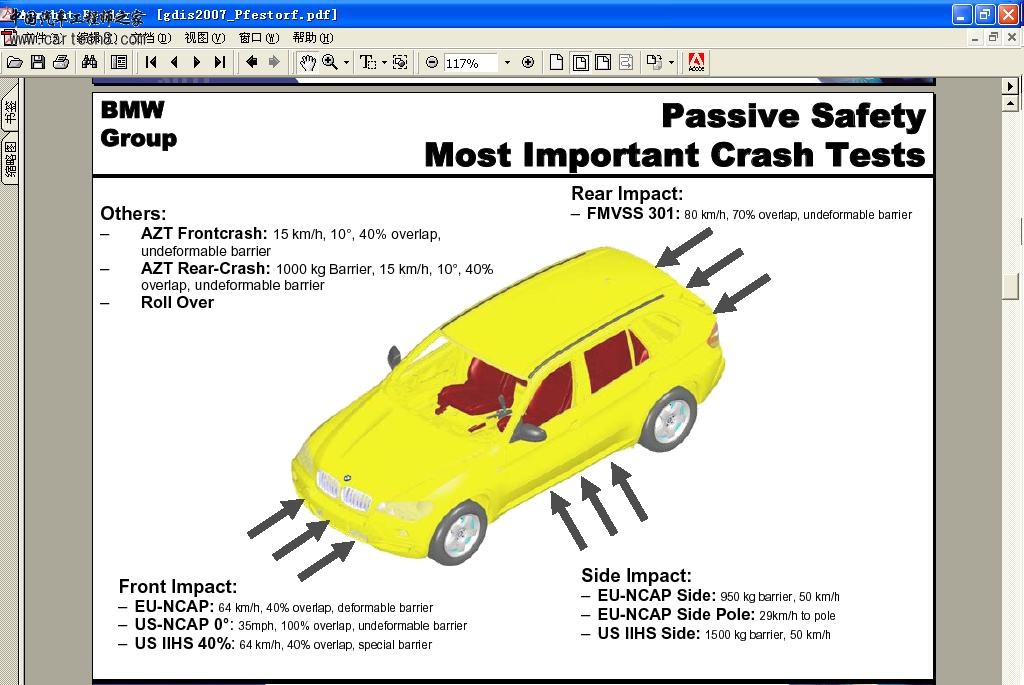The height and width of the screenshot is (685, 1024).
Task: Click the "BMW" text on the slide
Action: click(x=133, y=110)
